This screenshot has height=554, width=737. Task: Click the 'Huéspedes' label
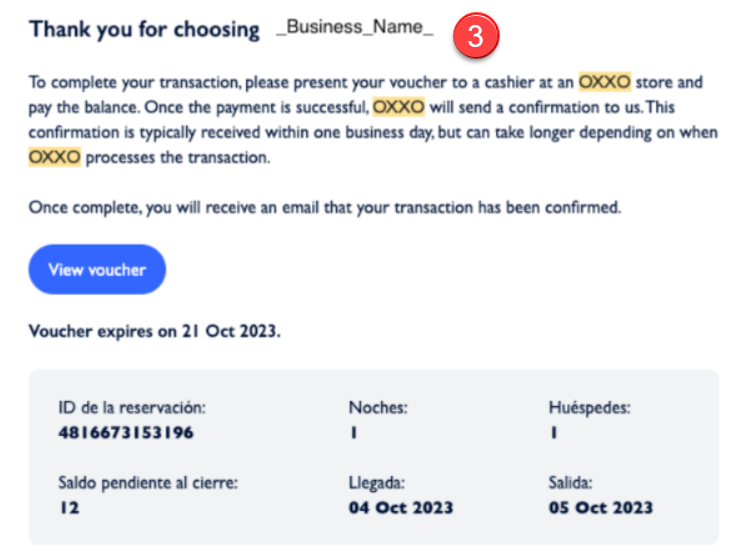(589, 408)
